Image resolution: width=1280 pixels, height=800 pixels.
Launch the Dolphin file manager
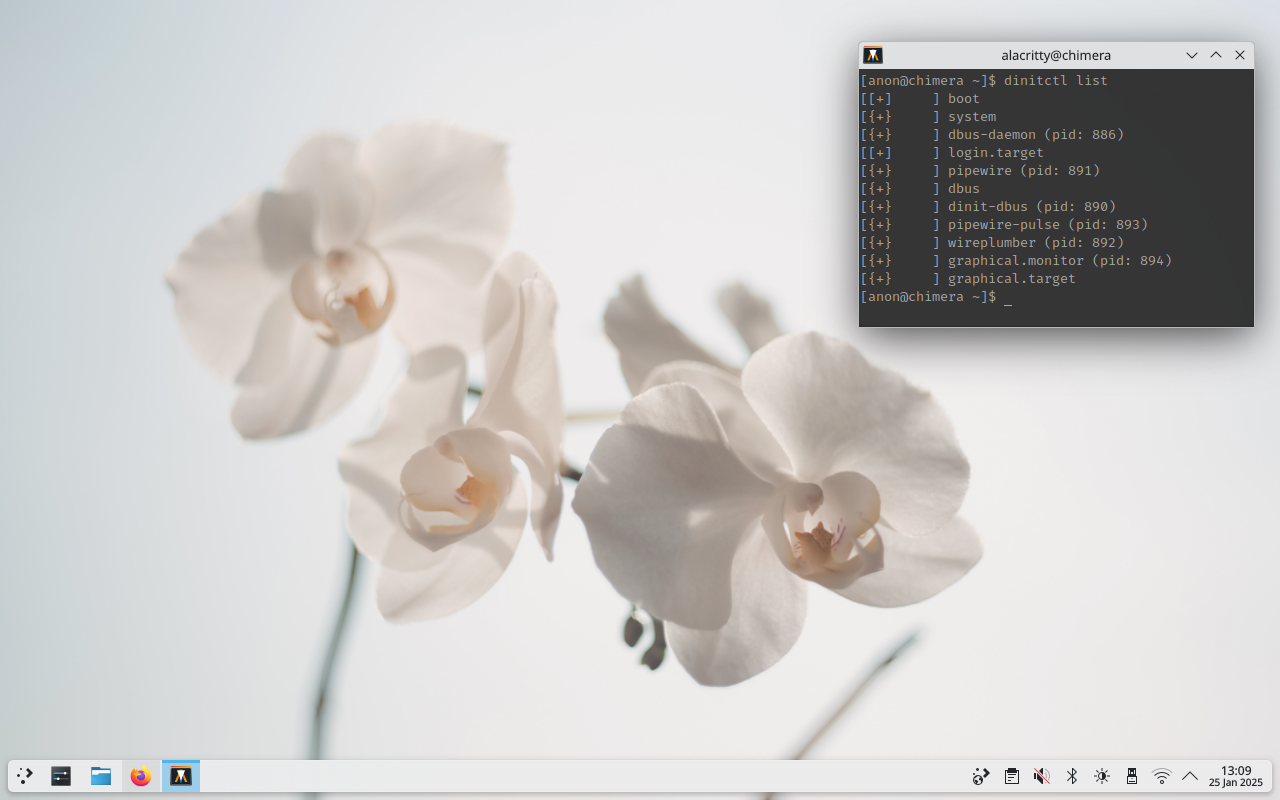coord(101,776)
